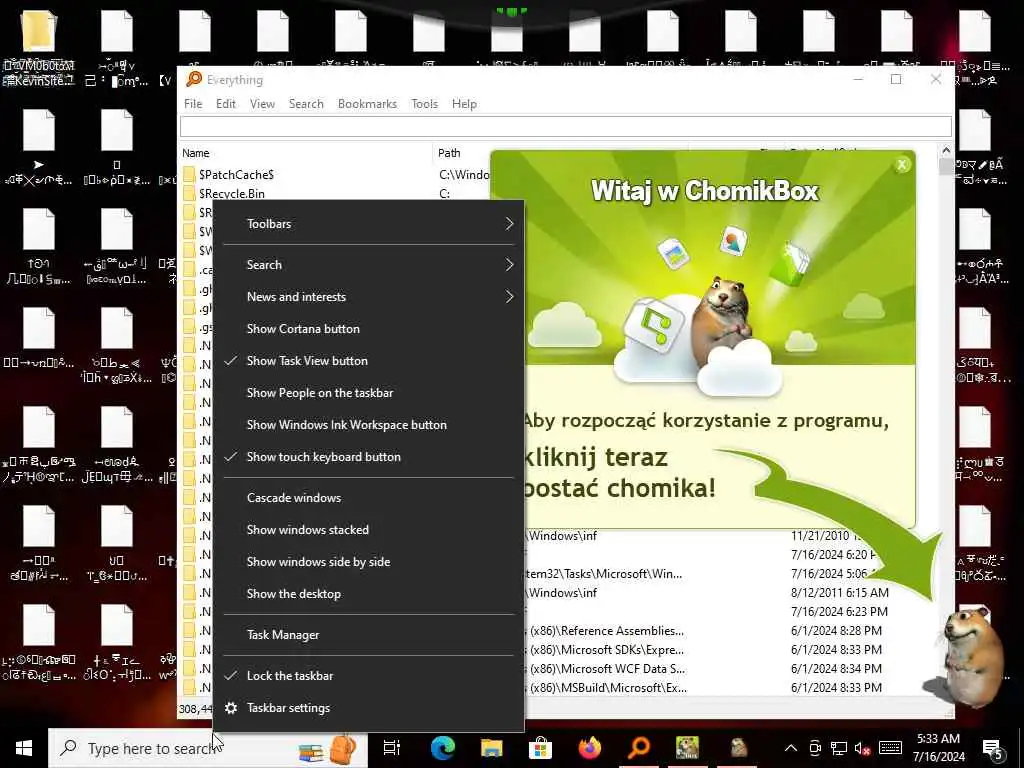This screenshot has height=768, width=1024.
Task: Open the notification center with 5 notifications
Action: pyautogui.click(x=993, y=750)
